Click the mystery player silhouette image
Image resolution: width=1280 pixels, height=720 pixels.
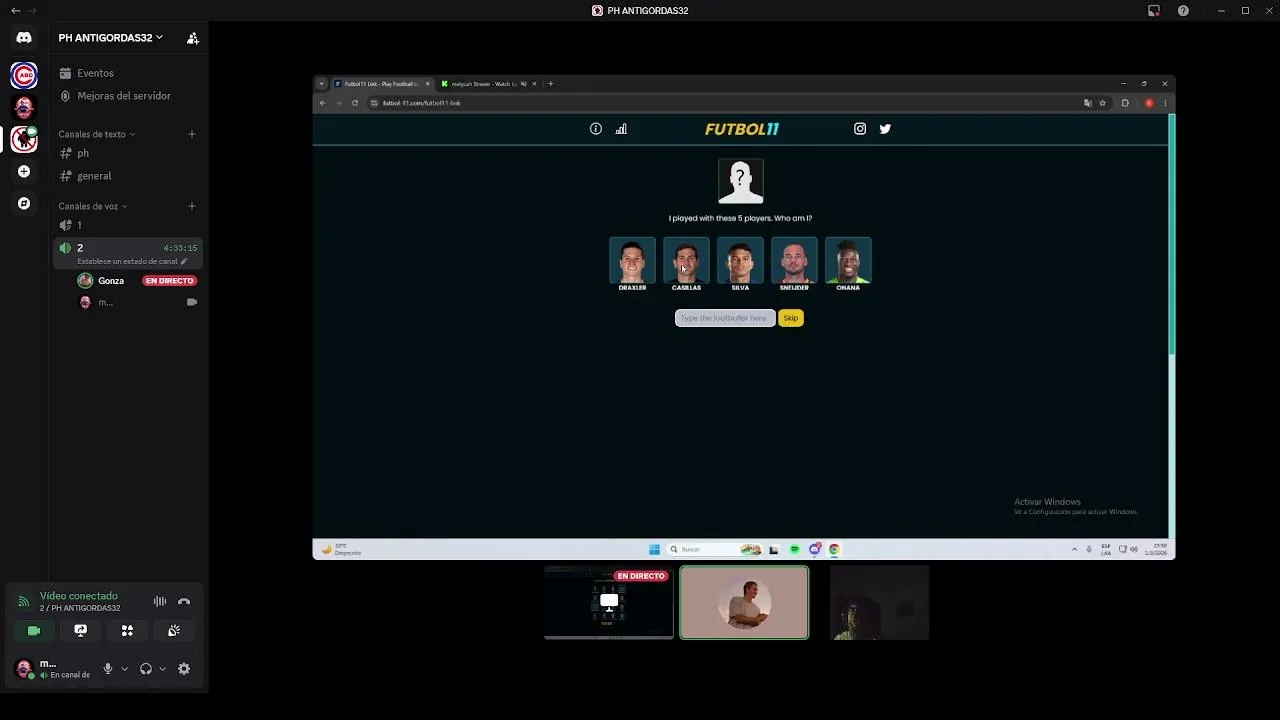741,182
